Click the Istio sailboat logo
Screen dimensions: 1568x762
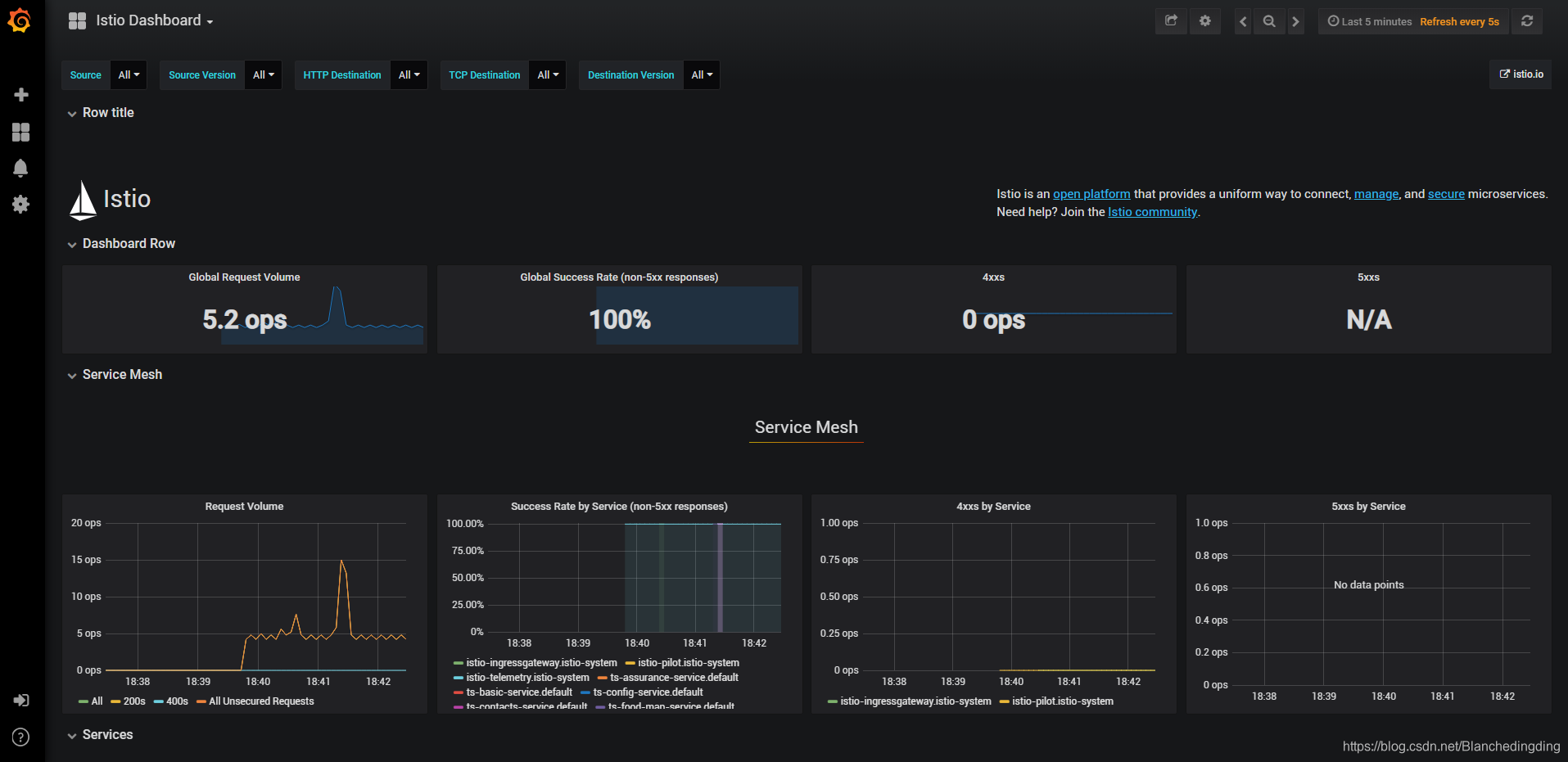click(83, 201)
